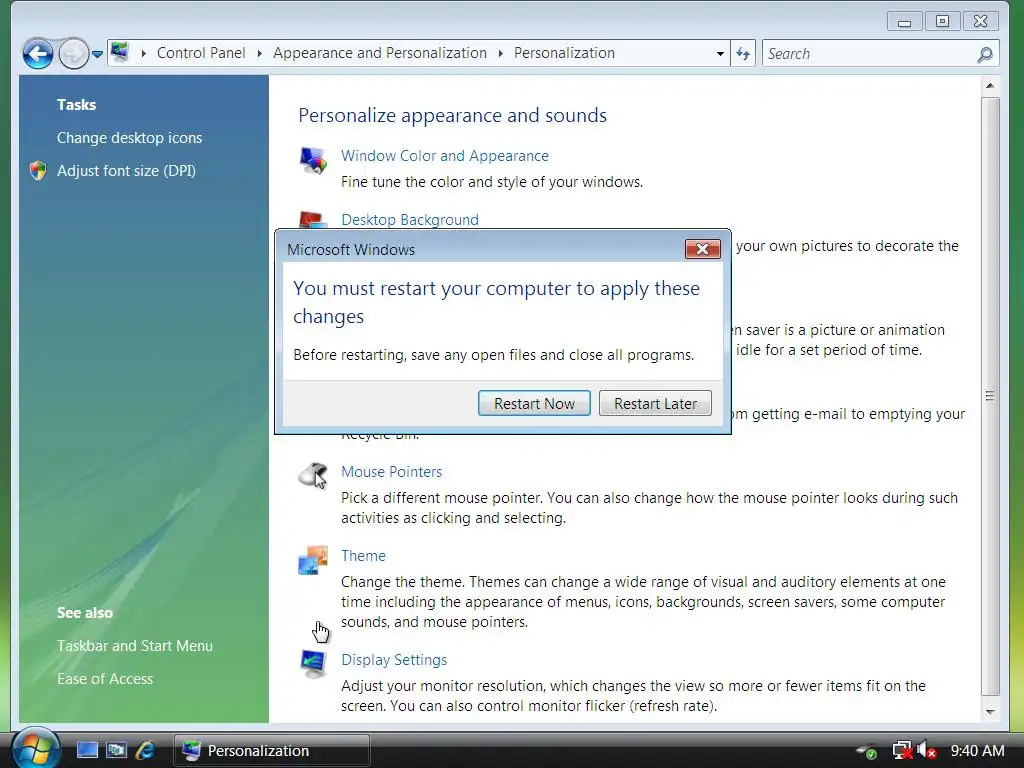Expand chevron after Appearance and Personalization
1024x768 pixels.
coord(500,54)
